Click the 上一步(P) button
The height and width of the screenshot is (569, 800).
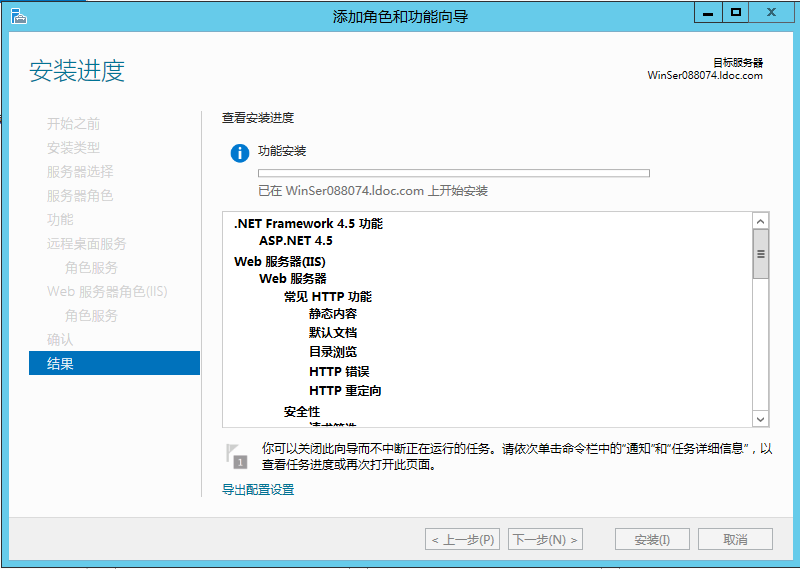point(462,539)
